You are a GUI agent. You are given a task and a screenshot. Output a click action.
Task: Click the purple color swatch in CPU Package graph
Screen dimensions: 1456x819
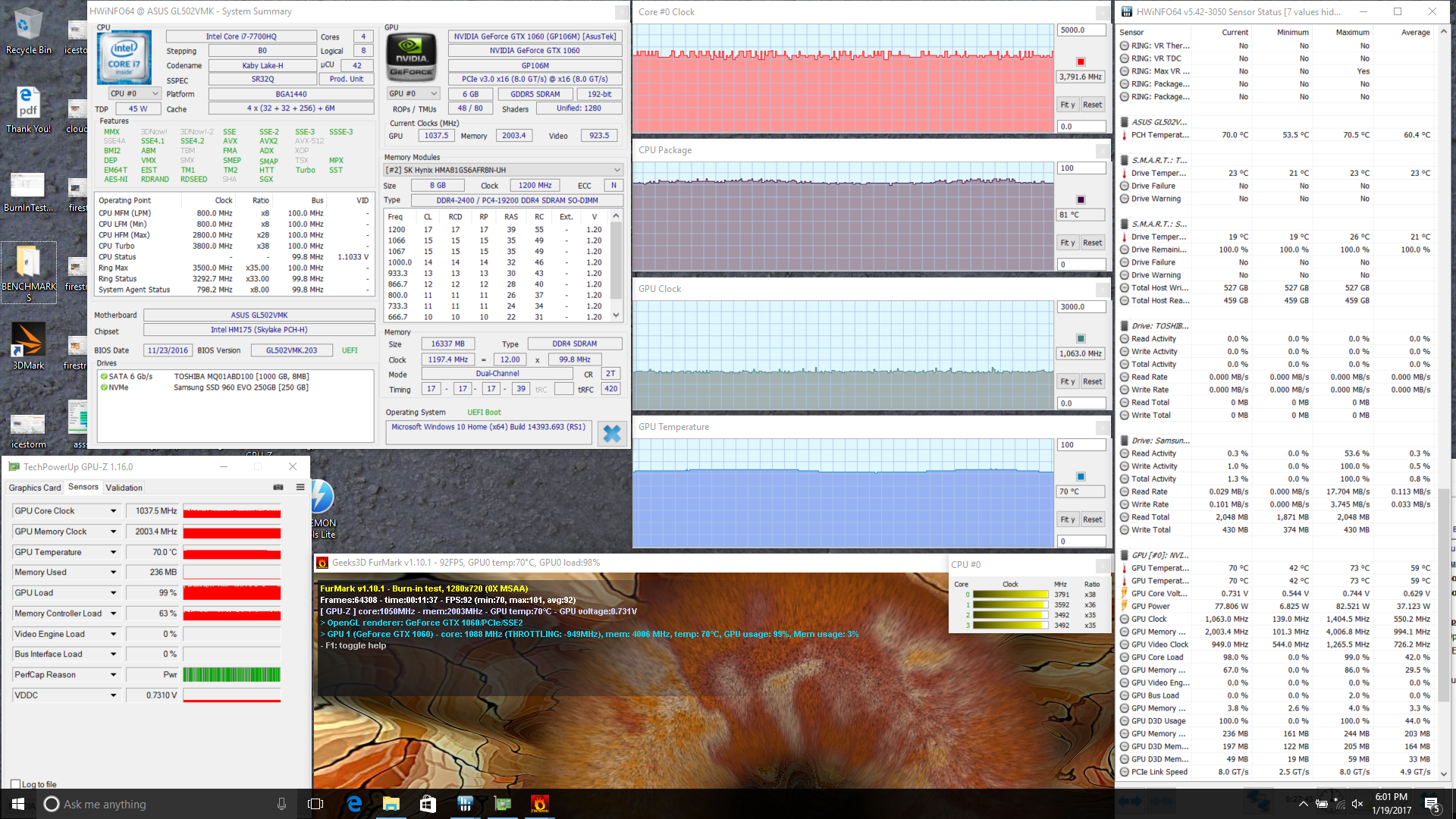[x=1081, y=200]
